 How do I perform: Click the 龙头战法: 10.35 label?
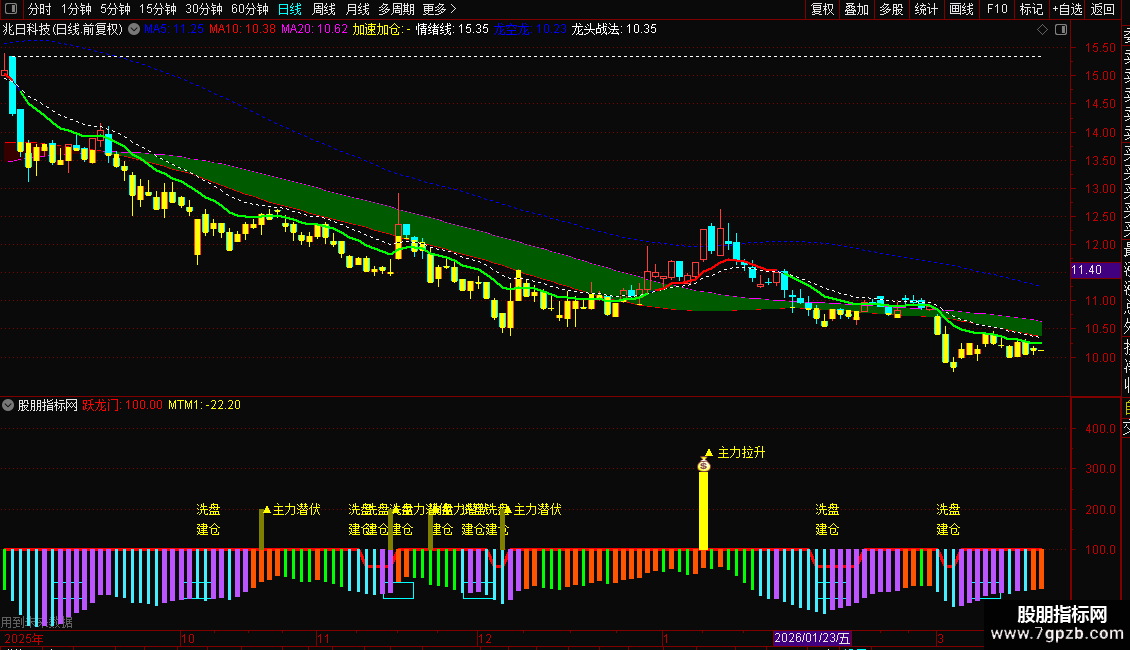614,30
